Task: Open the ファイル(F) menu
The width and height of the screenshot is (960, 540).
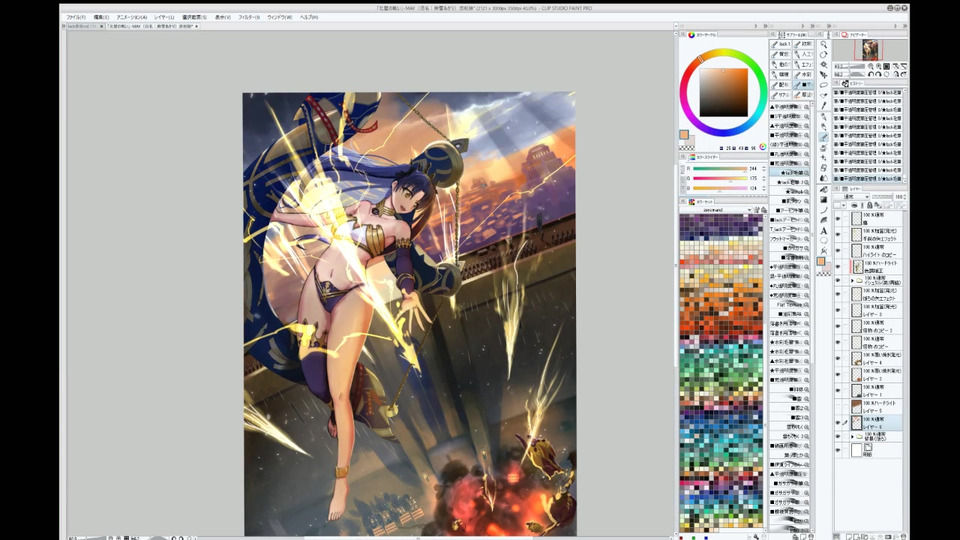Action: tap(76, 17)
